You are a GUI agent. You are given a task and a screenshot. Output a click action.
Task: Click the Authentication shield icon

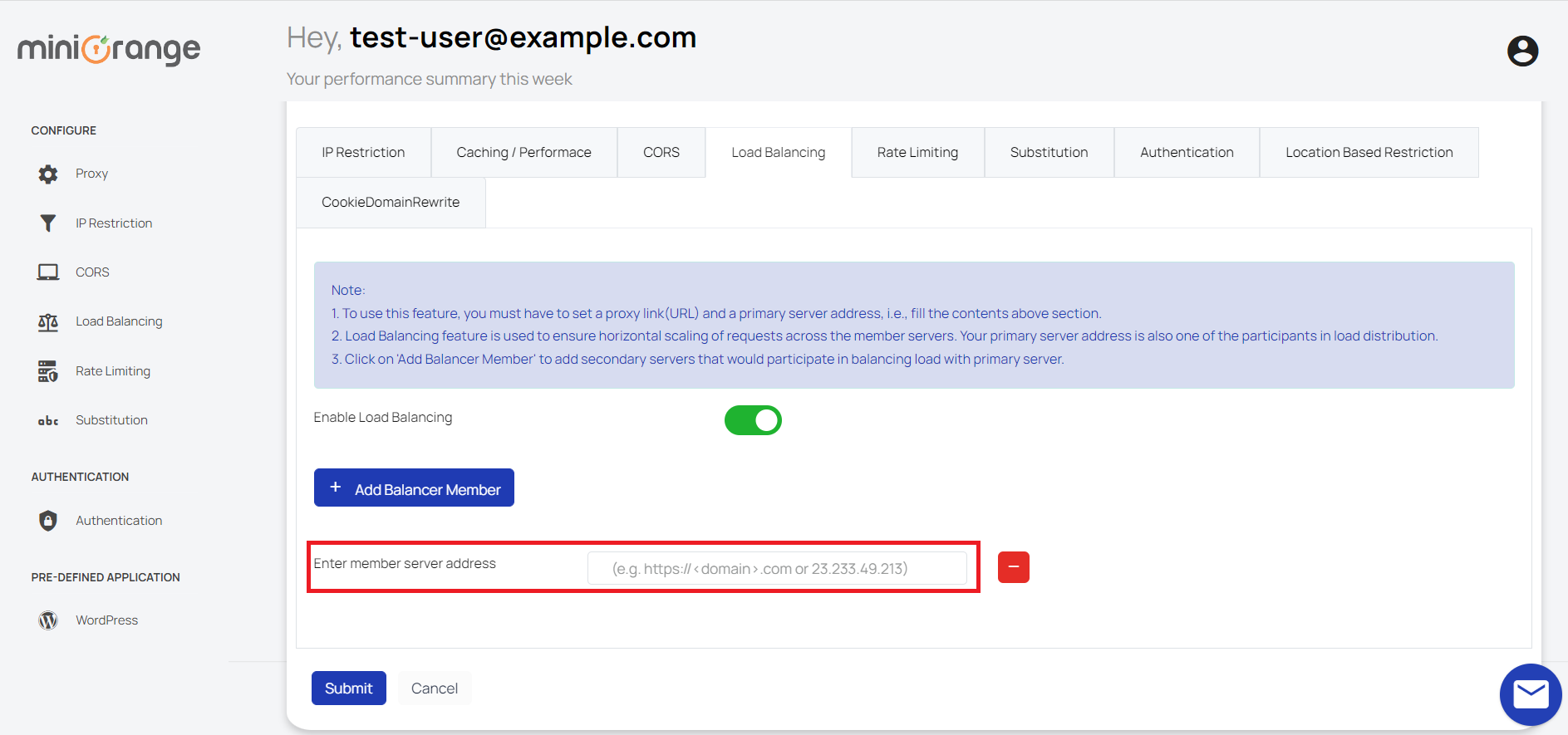(48, 521)
